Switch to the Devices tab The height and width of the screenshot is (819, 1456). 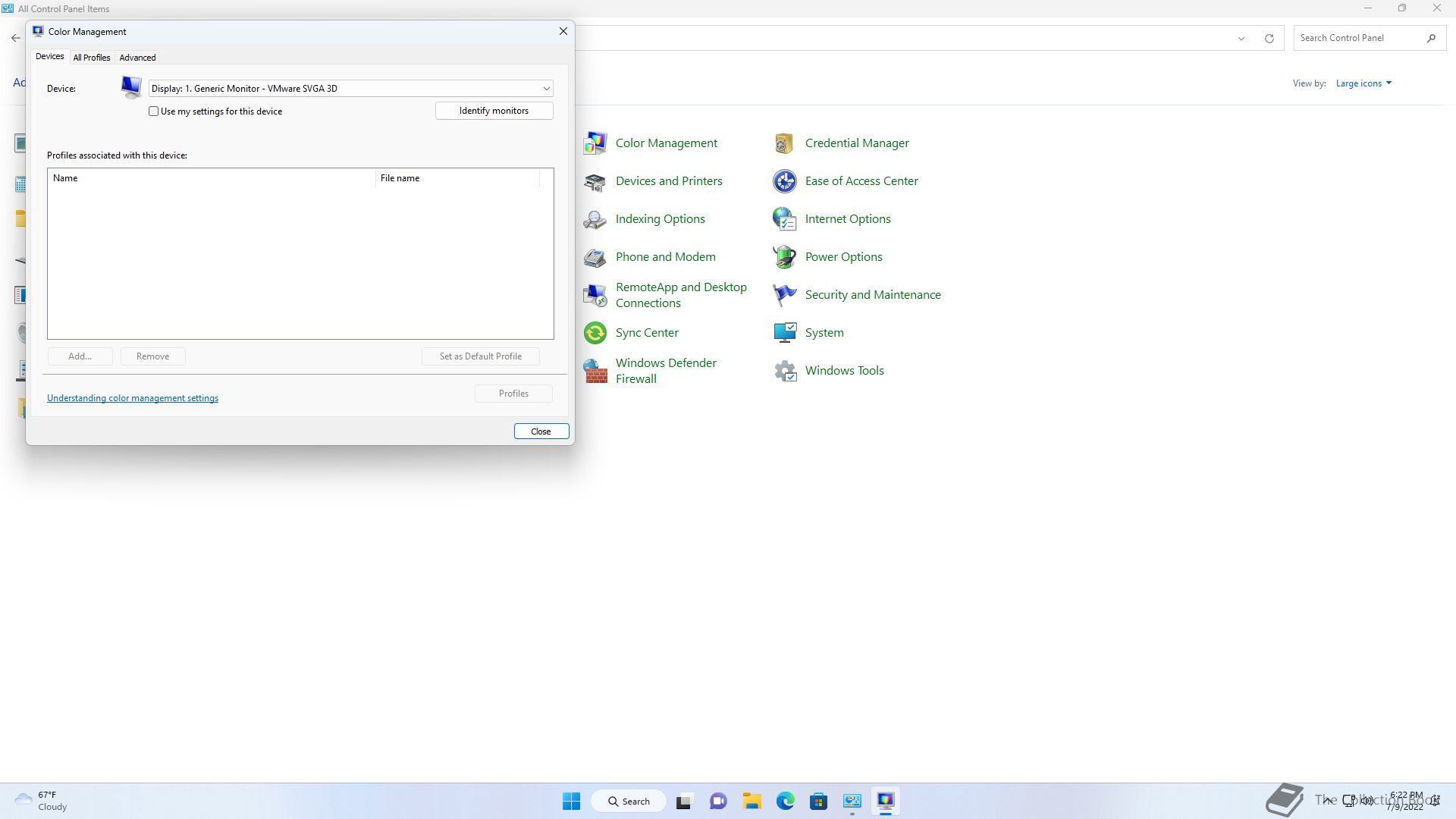click(x=50, y=57)
